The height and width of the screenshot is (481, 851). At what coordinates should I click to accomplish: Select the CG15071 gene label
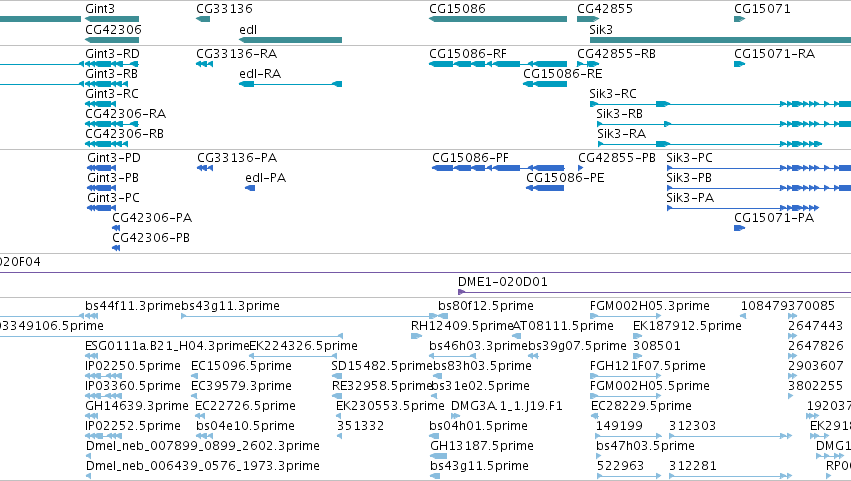762,9
